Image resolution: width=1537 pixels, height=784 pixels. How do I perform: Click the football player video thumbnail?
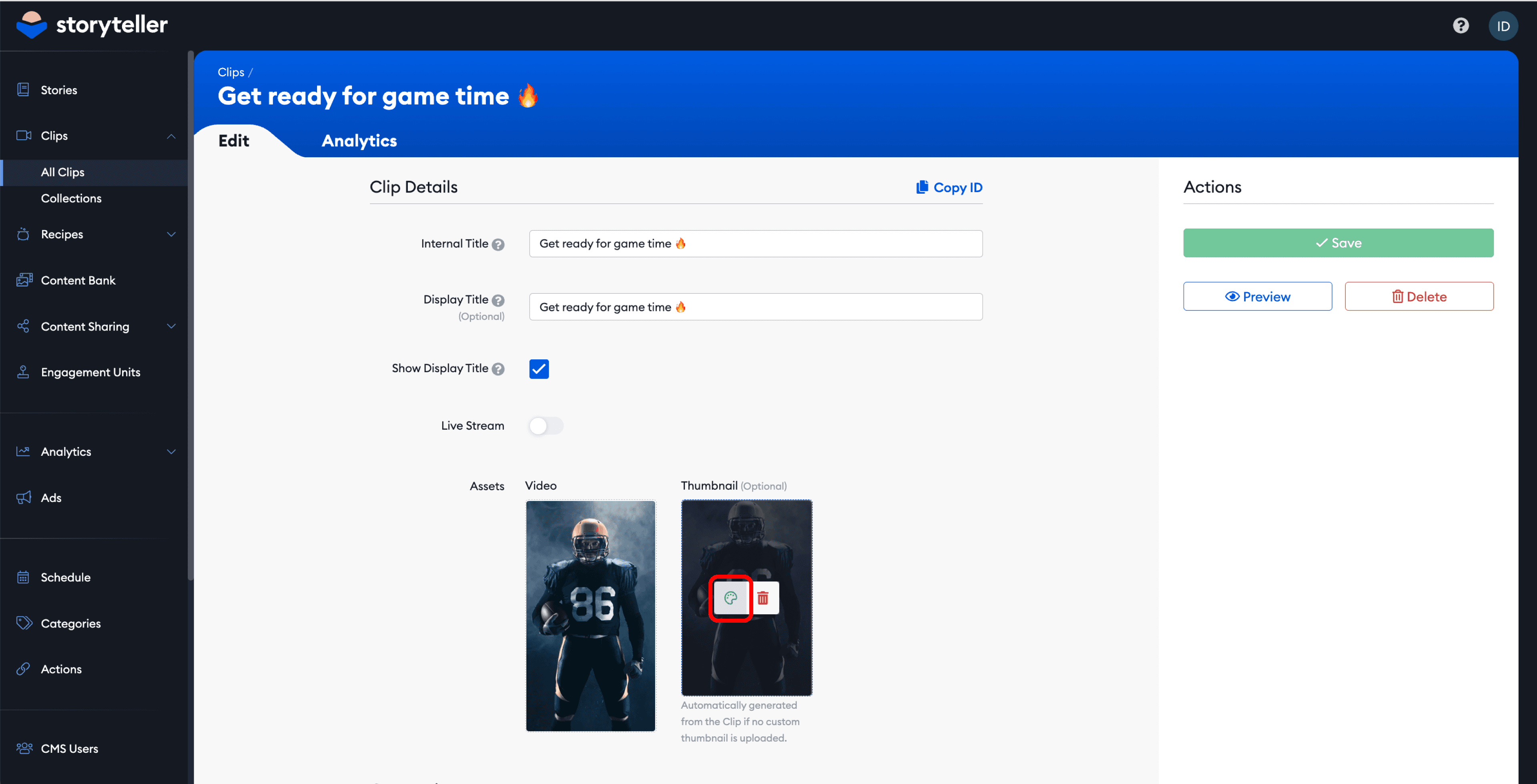click(590, 615)
